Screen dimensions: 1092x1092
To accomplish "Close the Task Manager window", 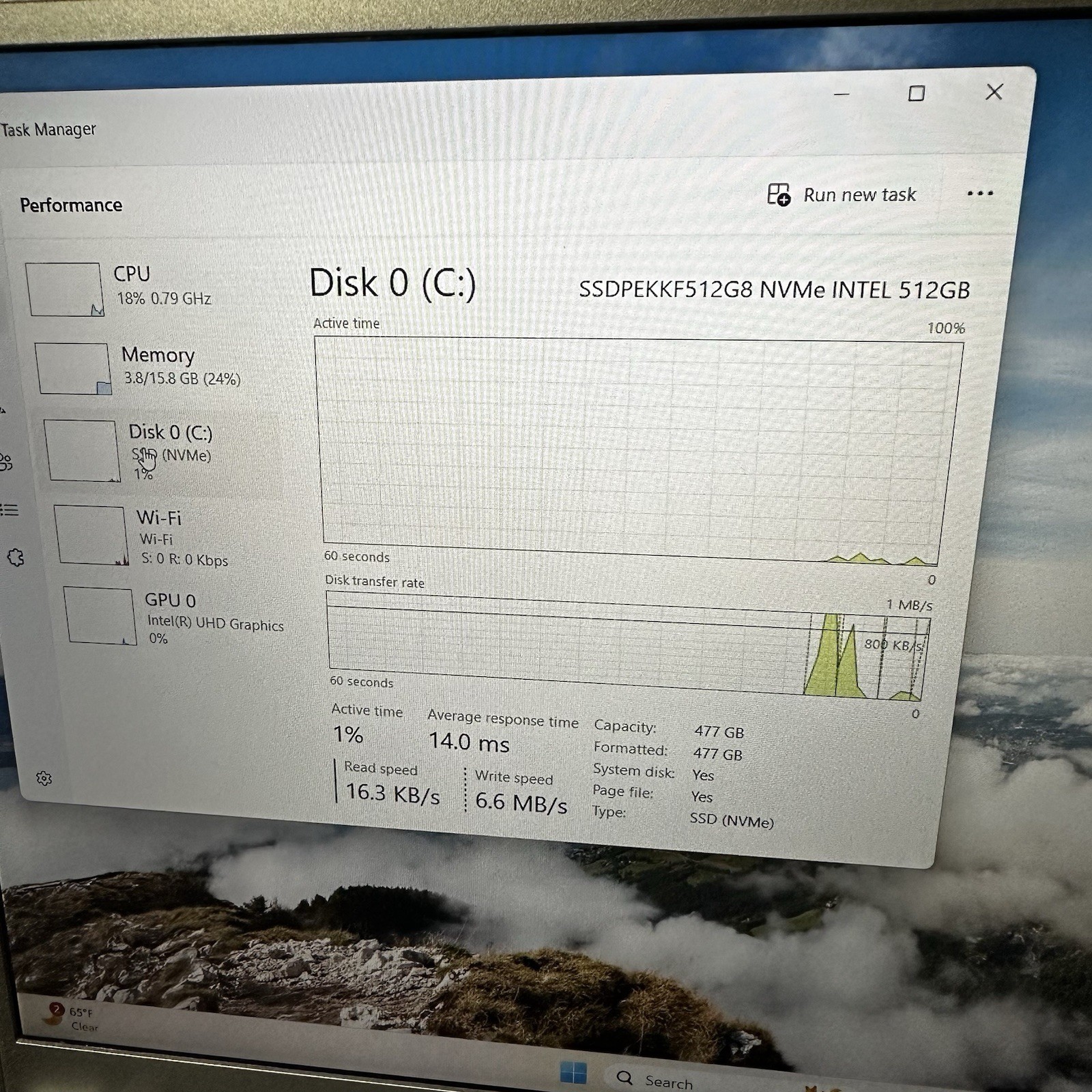I will pos(994,92).
